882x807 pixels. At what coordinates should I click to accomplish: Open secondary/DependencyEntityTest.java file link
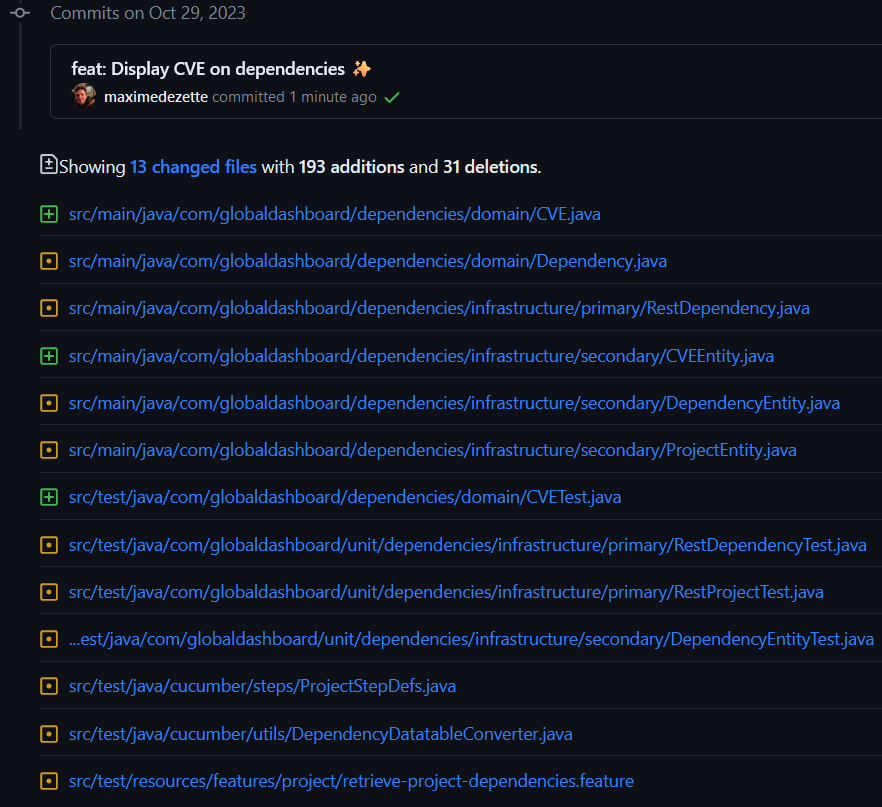point(471,639)
